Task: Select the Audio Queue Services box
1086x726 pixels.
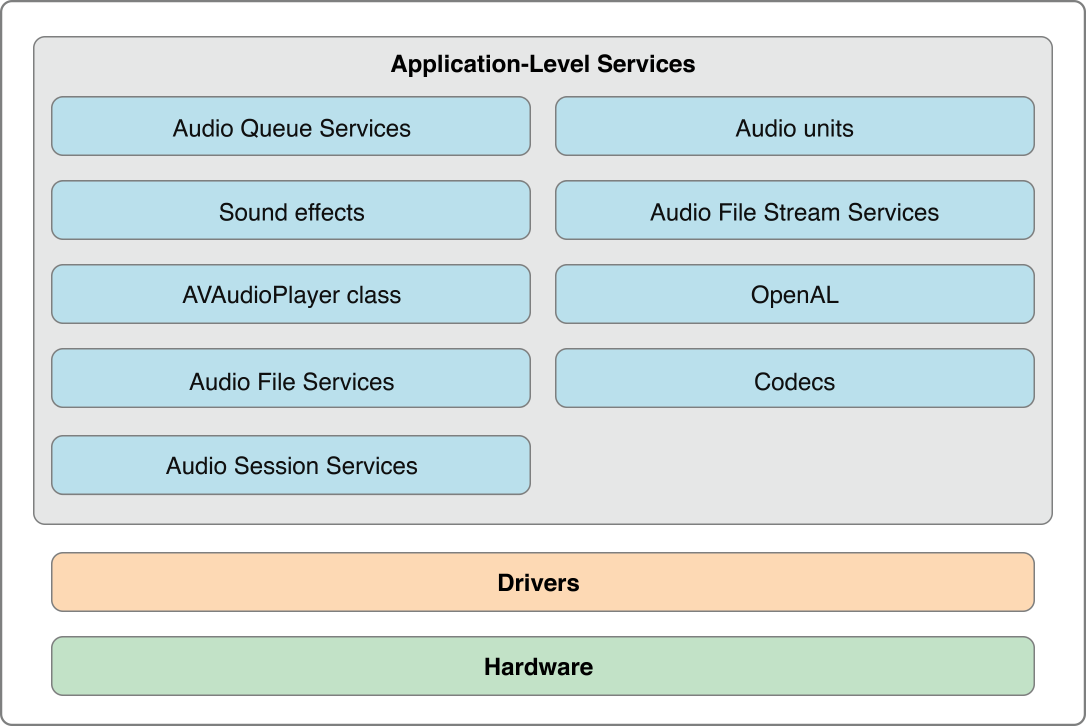Action: click(291, 126)
